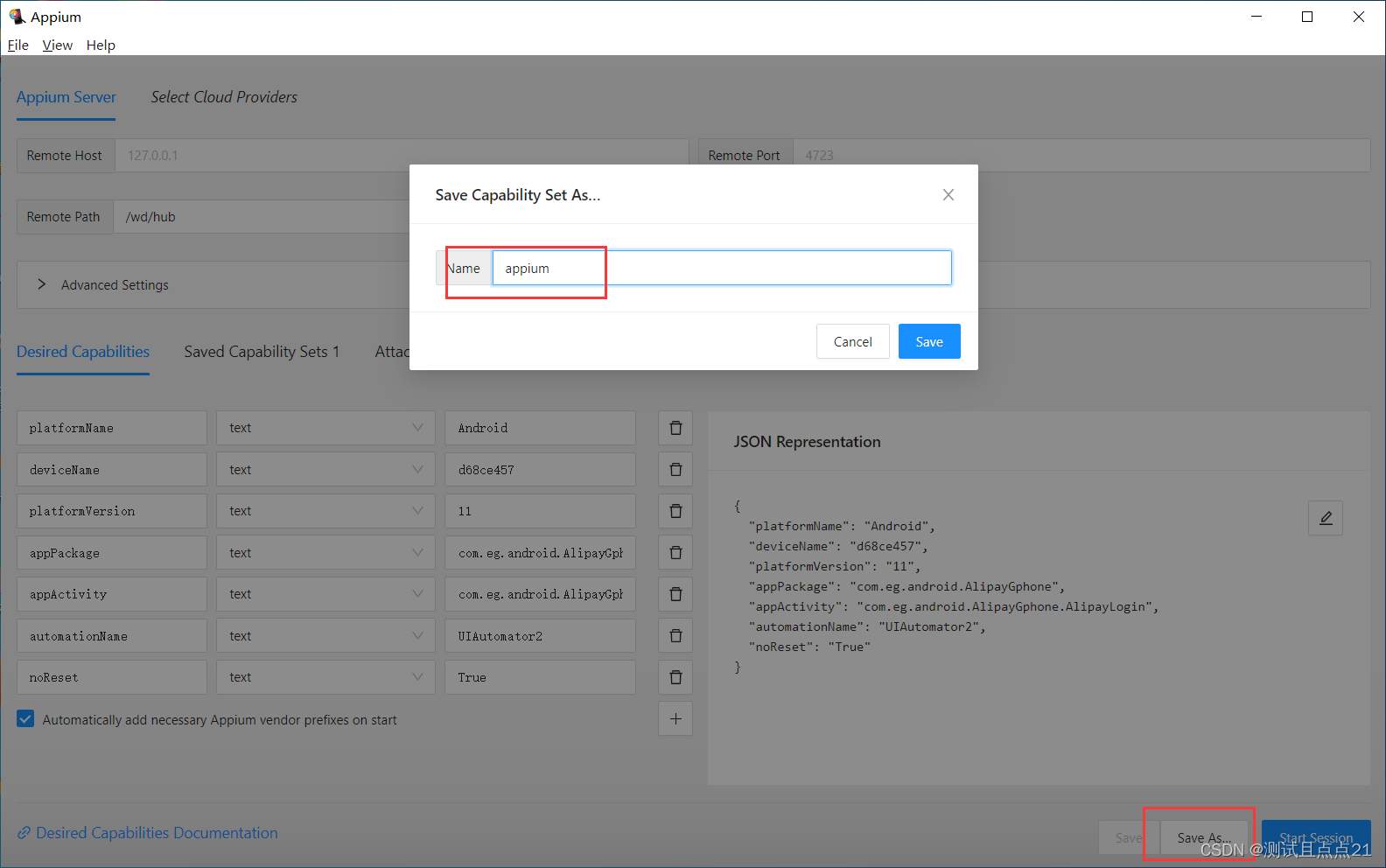This screenshot has width=1386, height=868.
Task: Click the value field containing UIAutomator2
Action: click(x=540, y=636)
